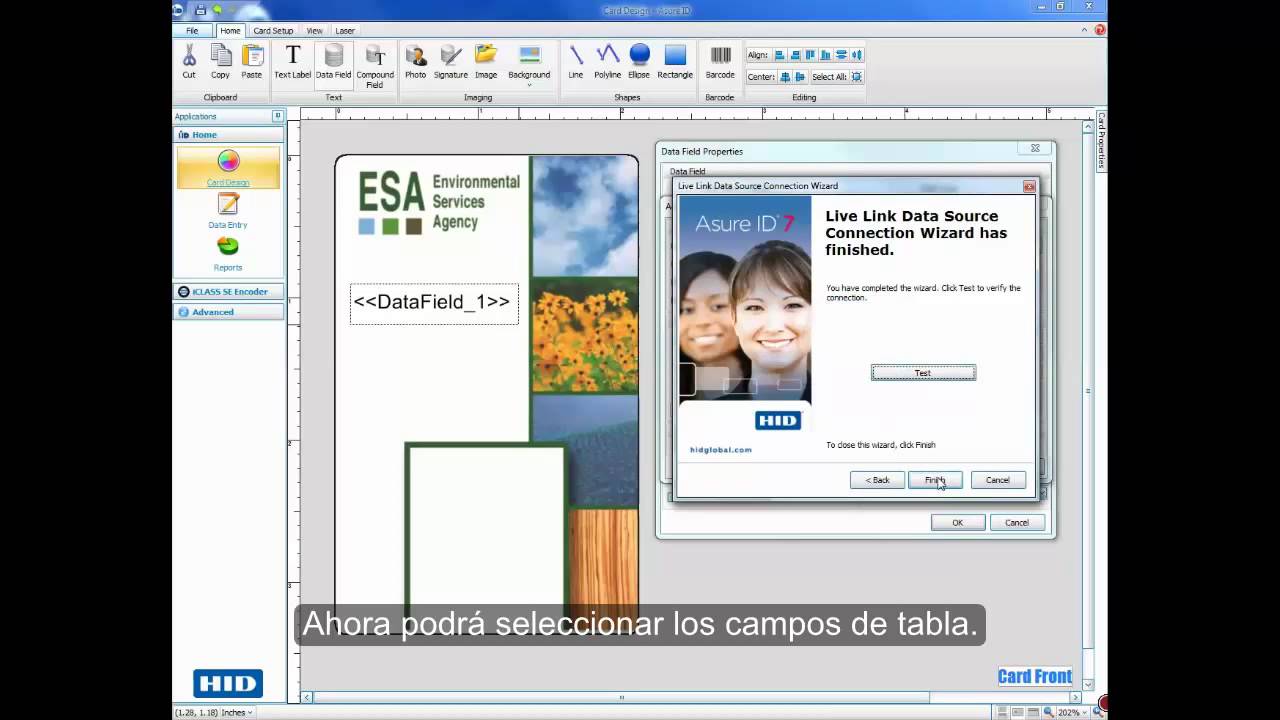The image size is (1280, 720).
Task: Select the DataField_1 field on the card
Action: click(434, 303)
